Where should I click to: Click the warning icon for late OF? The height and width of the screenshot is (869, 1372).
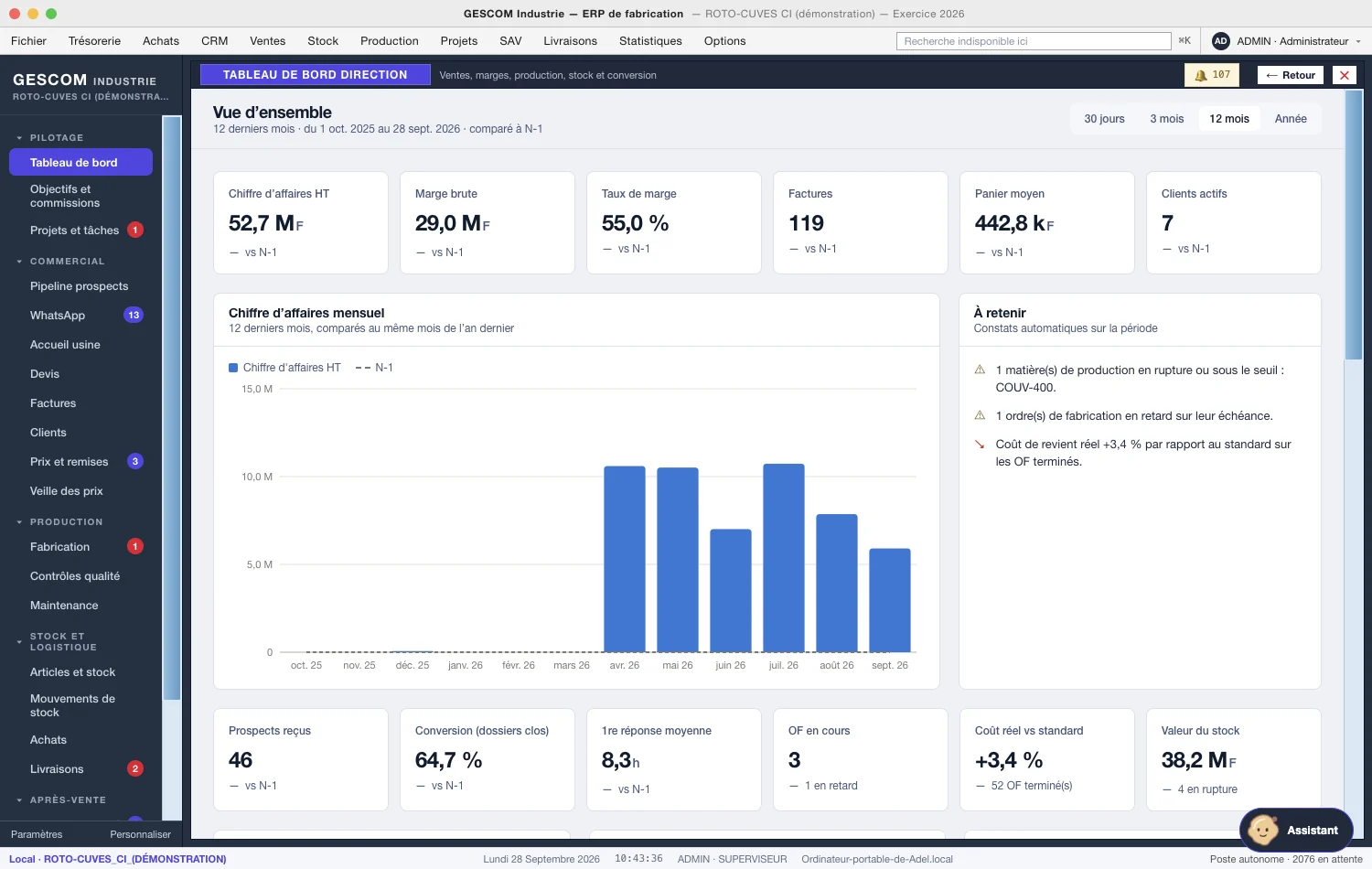(980, 415)
